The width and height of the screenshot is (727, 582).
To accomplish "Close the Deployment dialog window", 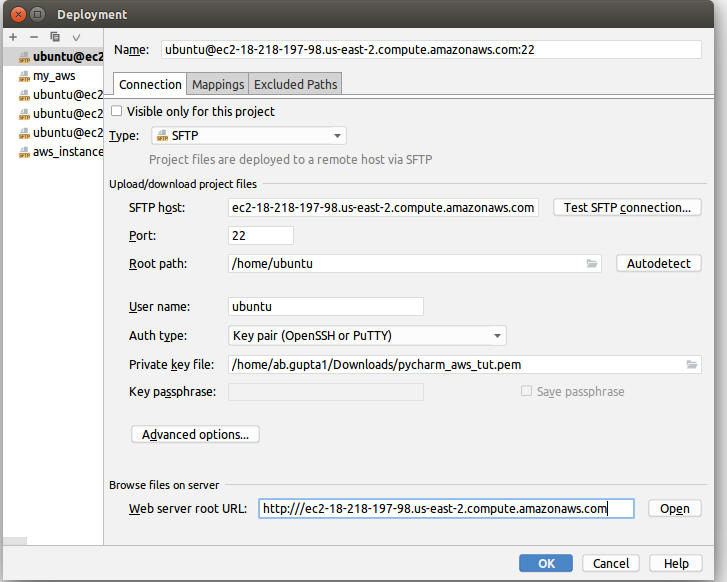I will tap(18, 14).
